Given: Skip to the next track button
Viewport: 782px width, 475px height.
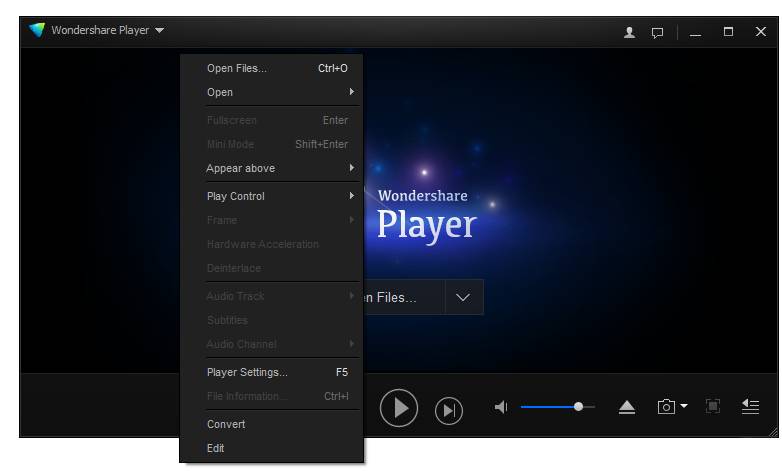Looking at the screenshot, I should click(449, 411).
